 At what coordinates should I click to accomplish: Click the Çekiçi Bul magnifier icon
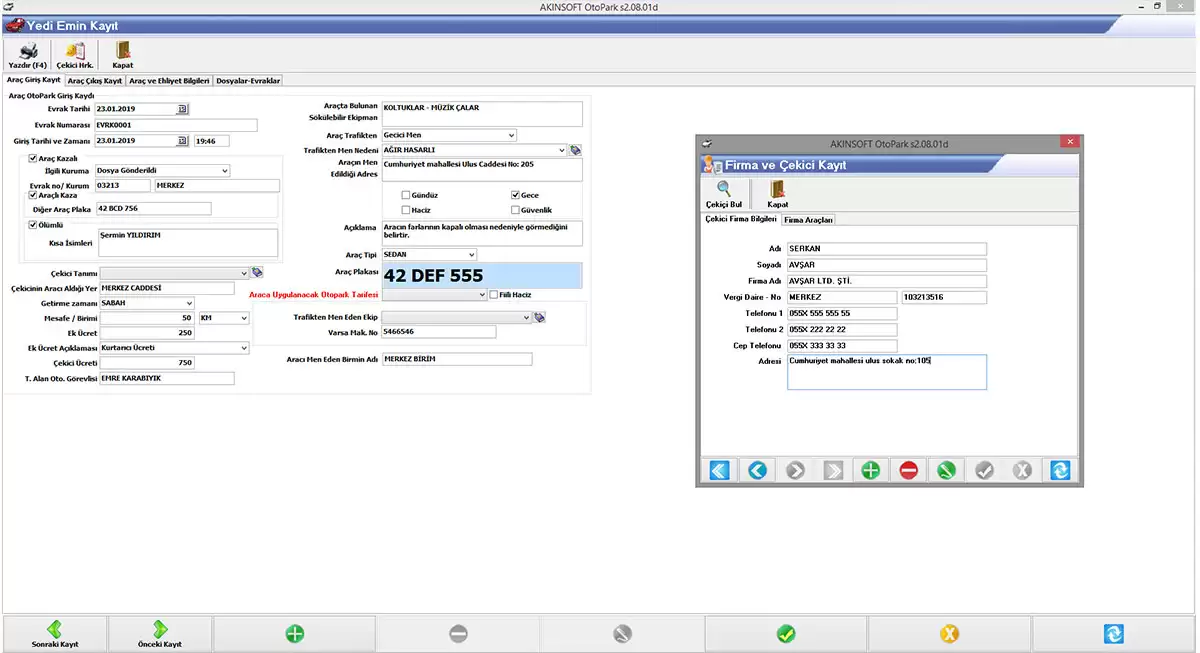coord(723,189)
